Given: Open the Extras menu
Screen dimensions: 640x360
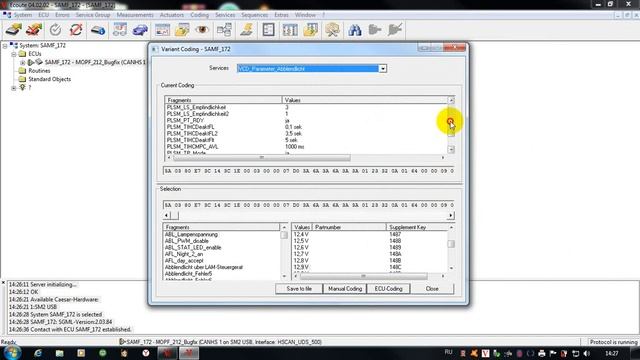Looking at the screenshot, I should coord(281,15).
